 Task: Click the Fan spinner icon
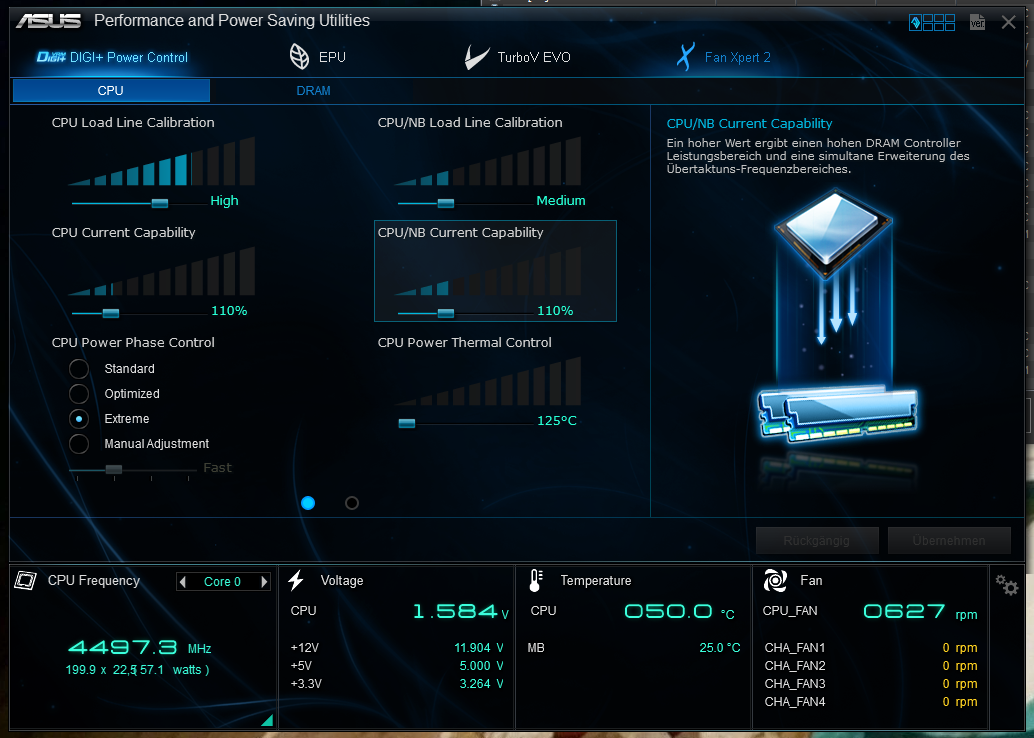[x=775, y=580]
